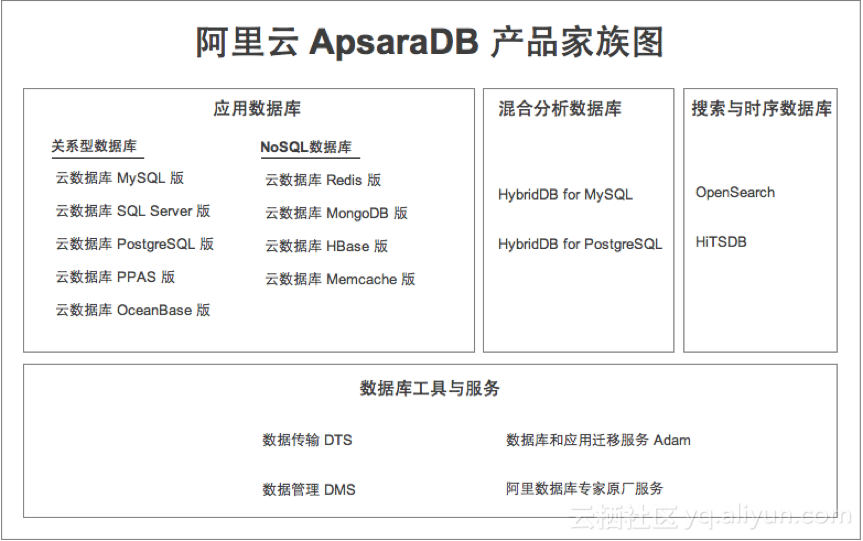Click 云数据库 PPAS 版

115,277
